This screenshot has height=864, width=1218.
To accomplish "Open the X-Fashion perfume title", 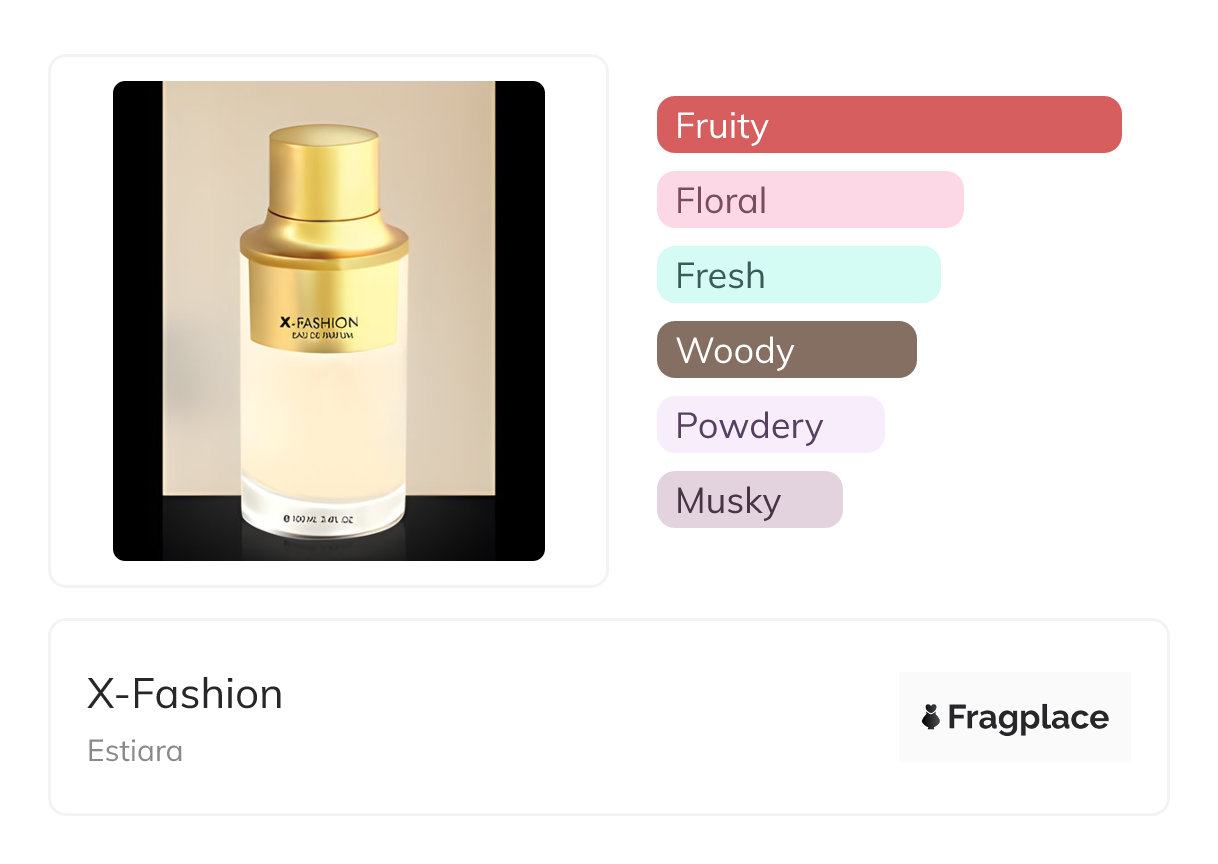I will coord(185,694).
